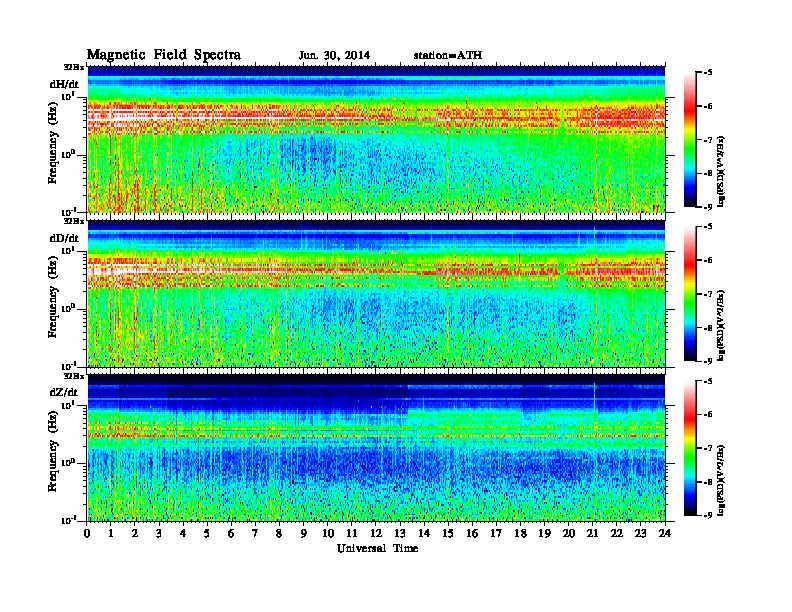792x612 pixels.
Task: Click the "-5" tick on the dH/dt colorbar
Action: 707,73
